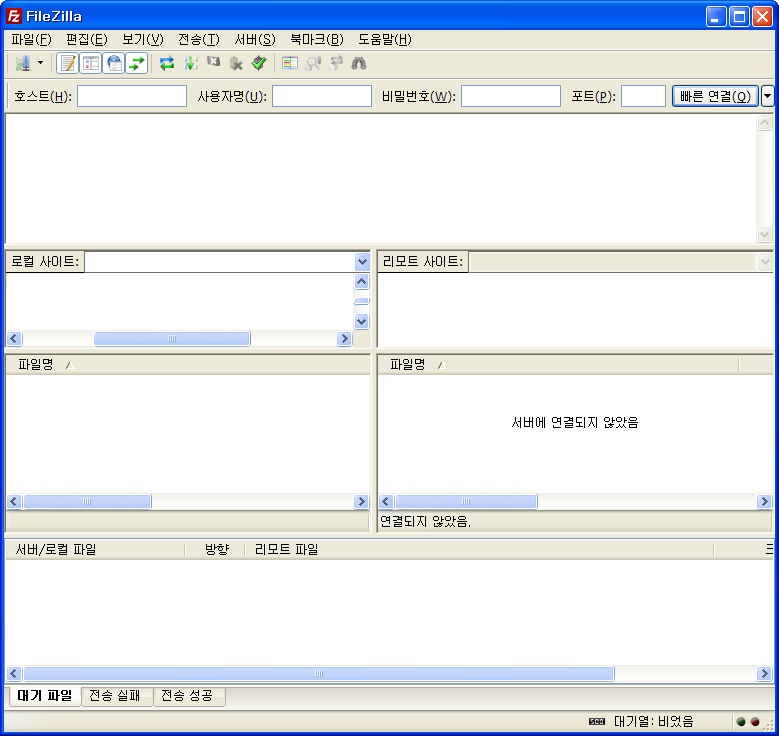Toggle the message log display
779x736 pixels.
tap(67, 63)
